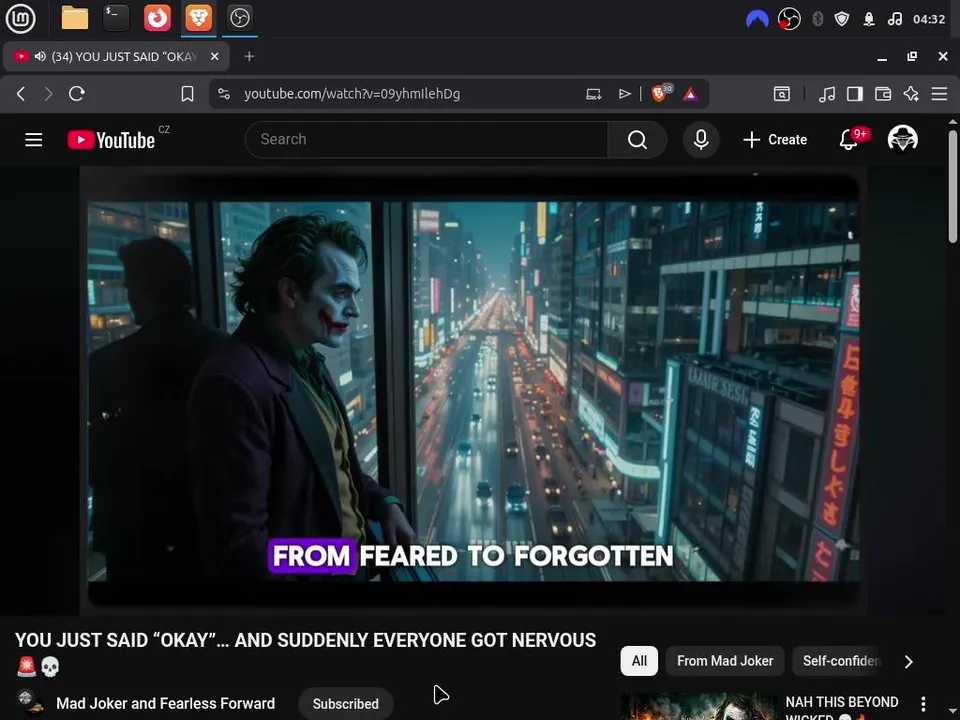Search with your voice microphone button
The height and width of the screenshot is (720, 960).
701,140
